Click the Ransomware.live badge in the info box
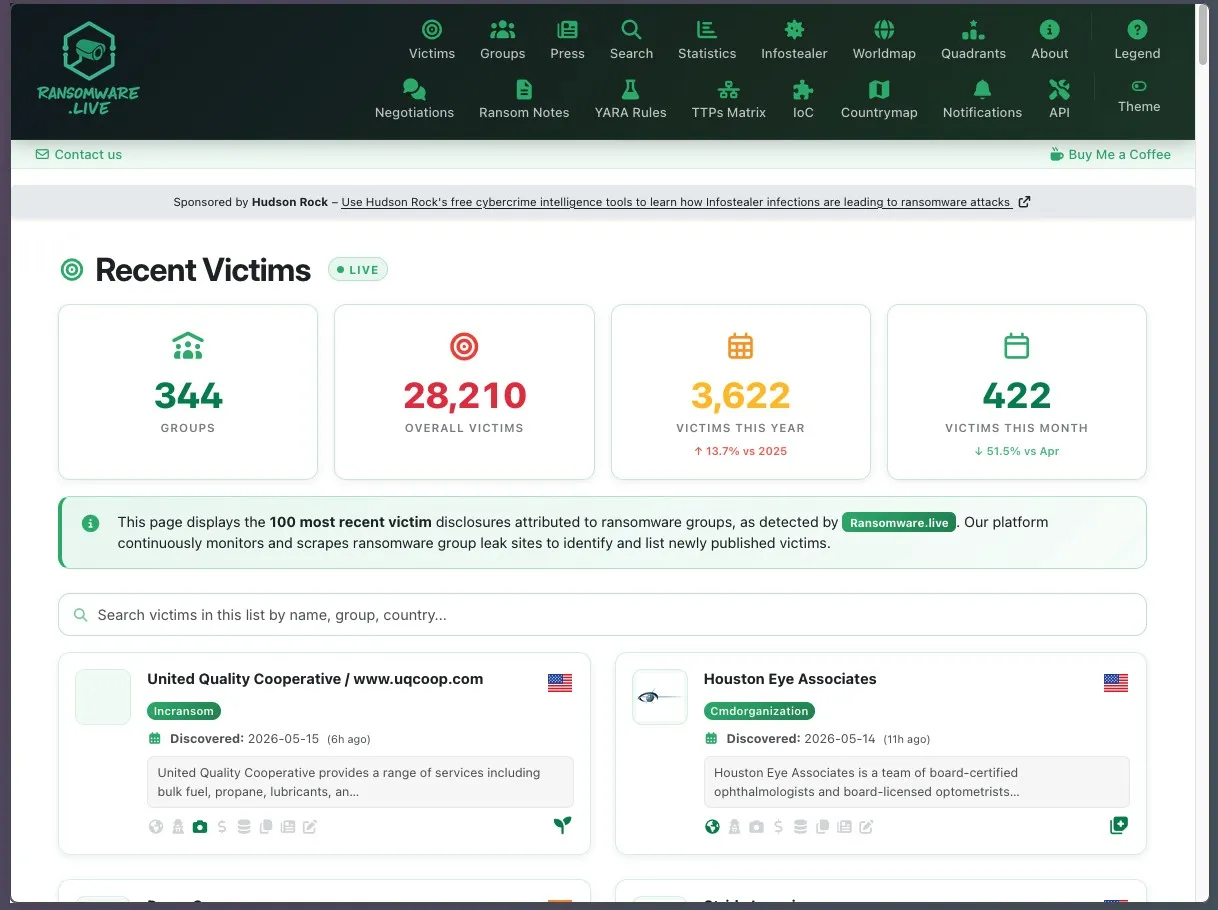The width and height of the screenshot is (1218, 910). 899,522
